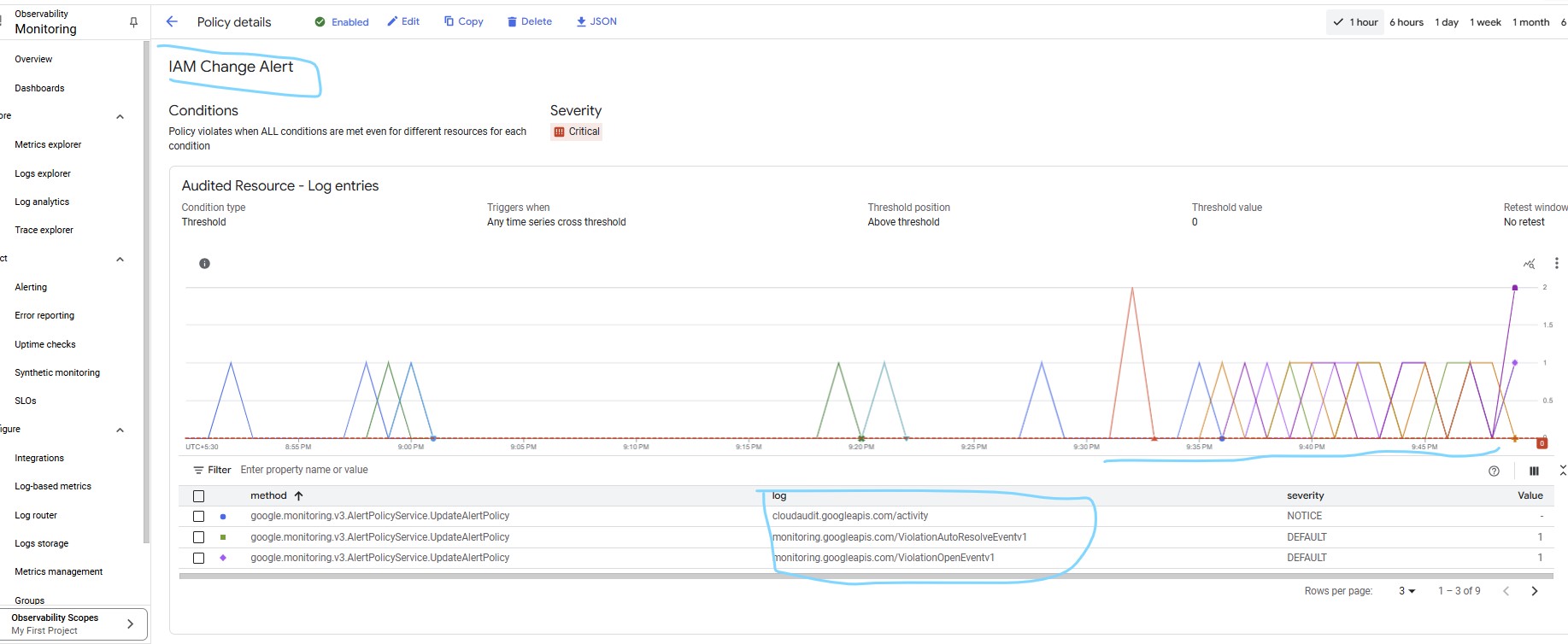Open Metrics explorer

pyautogui.click(x=48, y=144)
